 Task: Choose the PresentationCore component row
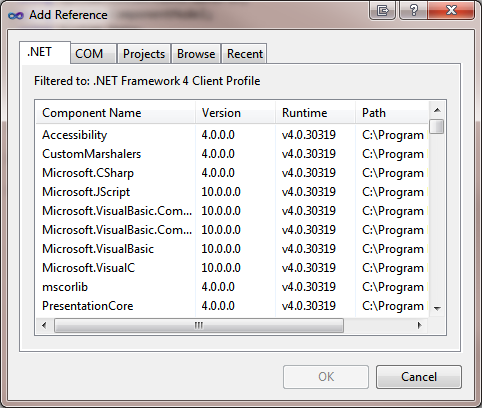[x=232, y=306]
